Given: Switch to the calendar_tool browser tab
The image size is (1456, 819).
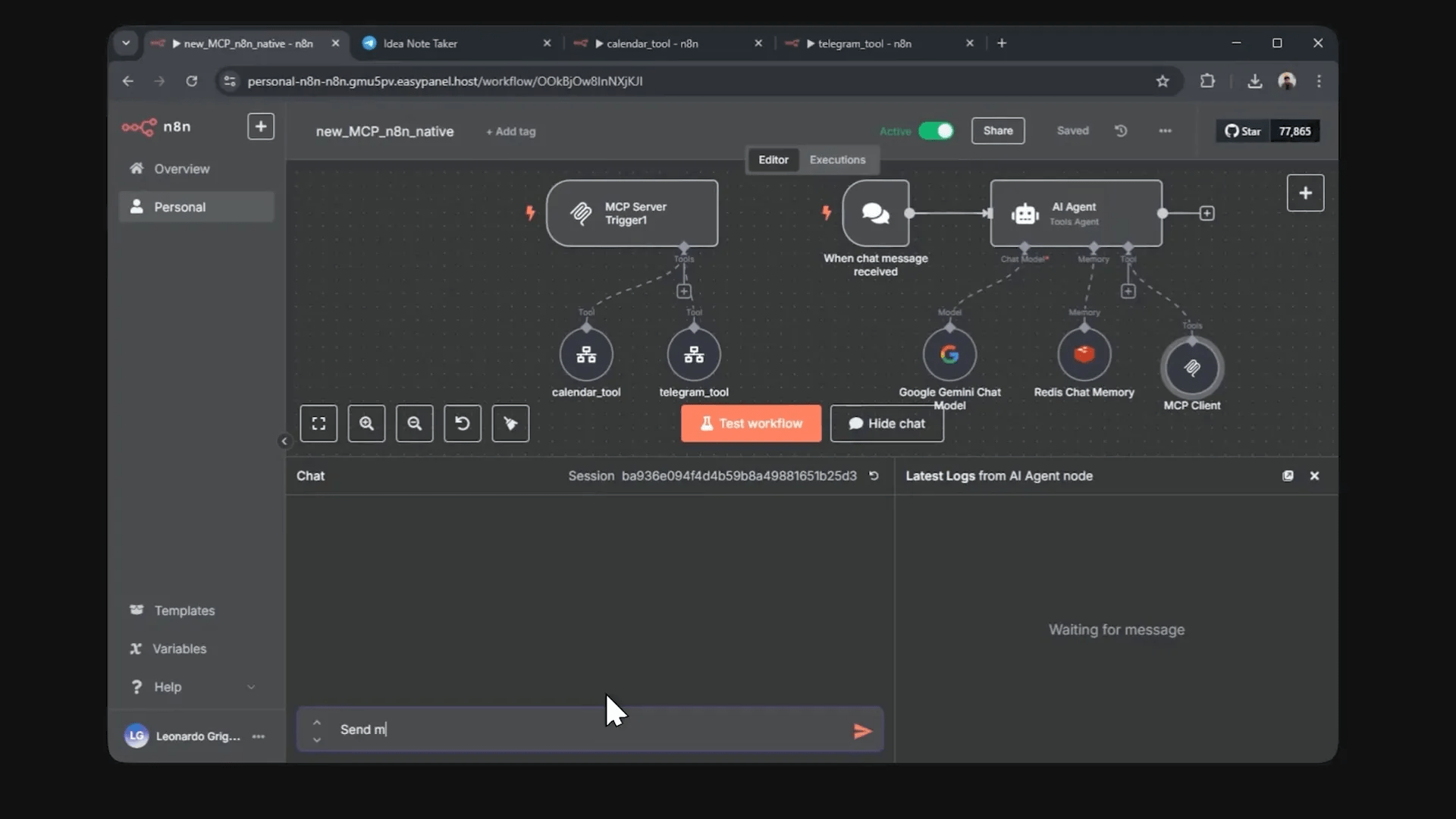Looking at the screenshot, I should coord(667,43).
